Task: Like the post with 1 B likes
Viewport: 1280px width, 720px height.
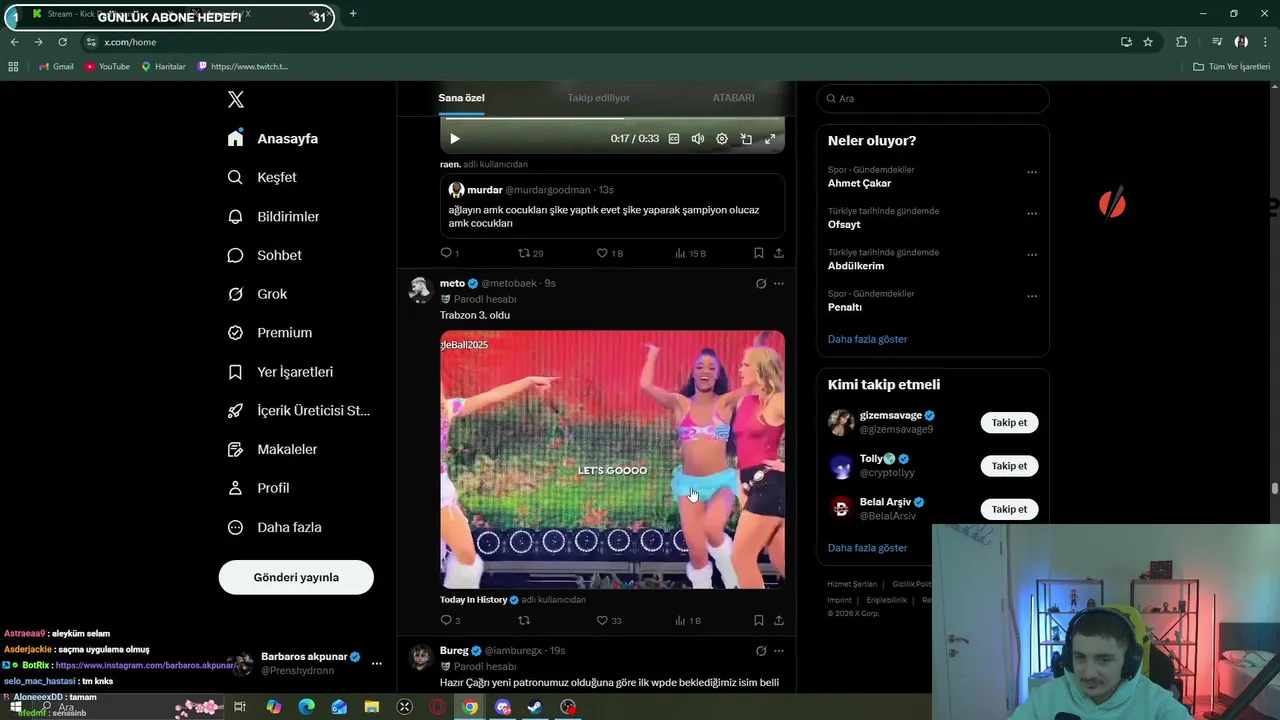Action: pyautogui.click(x=609, y=253)
